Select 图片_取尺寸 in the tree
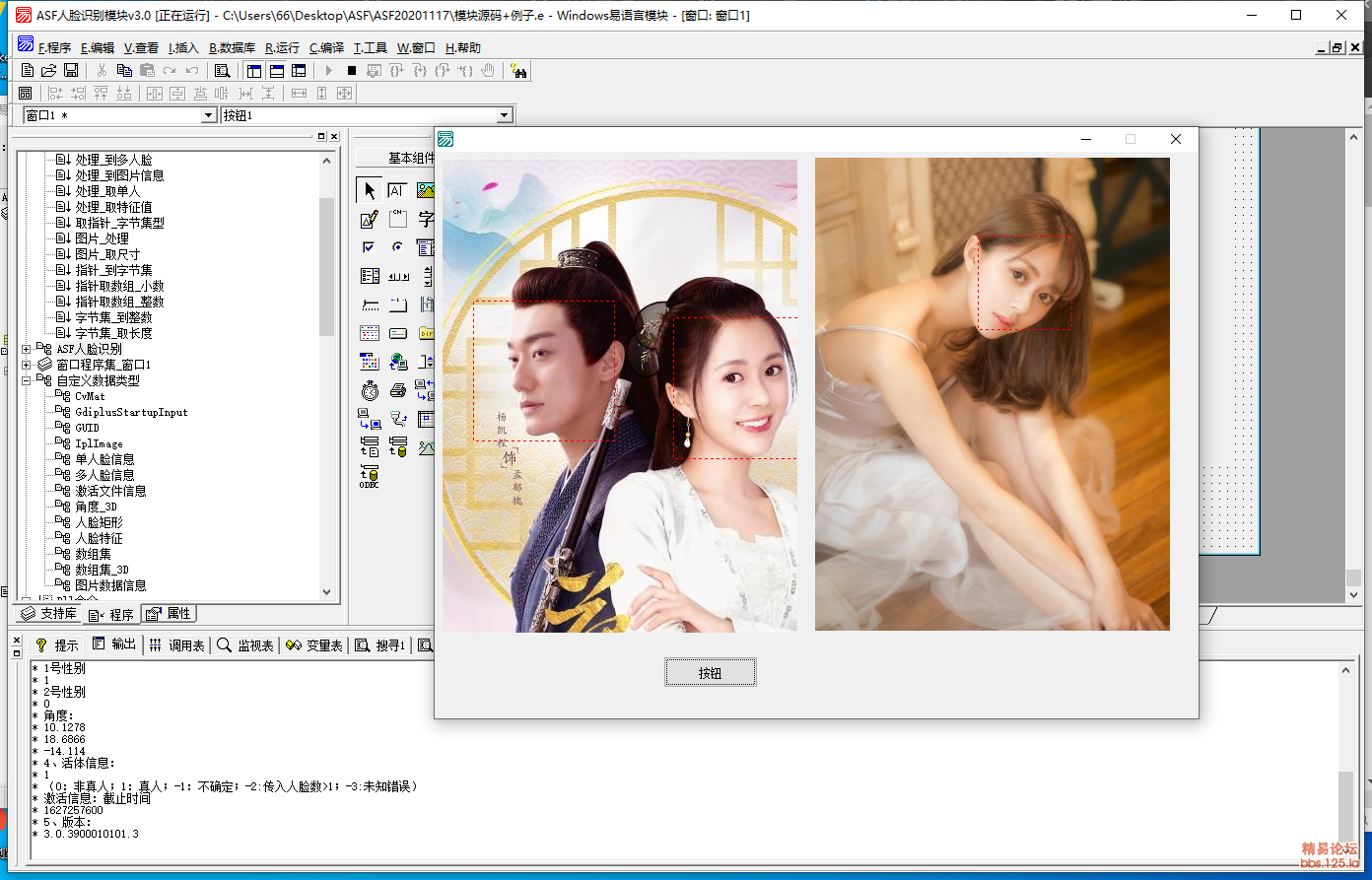The width and height of the screenshot is (1372, 880). [107, 254]
